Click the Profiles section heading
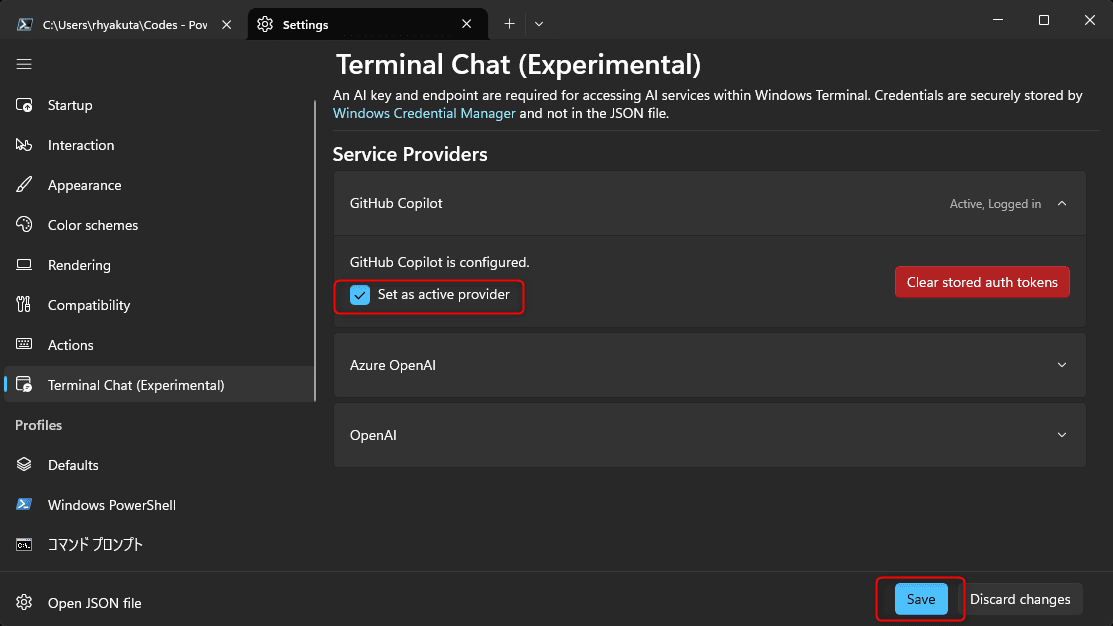 pyautogui.click(x=38, y=424)
